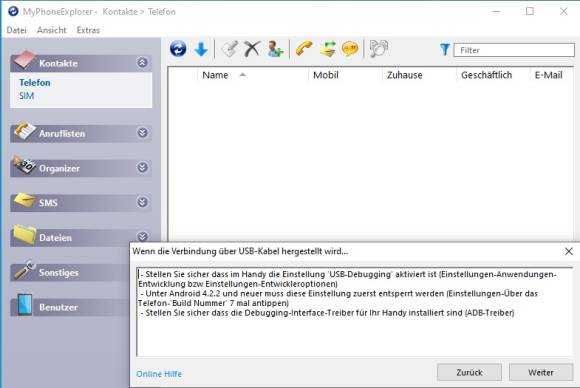This screenshot has width=580, height=388.
Task: Expand the Dateien section chevron
Action: point(142,236)
